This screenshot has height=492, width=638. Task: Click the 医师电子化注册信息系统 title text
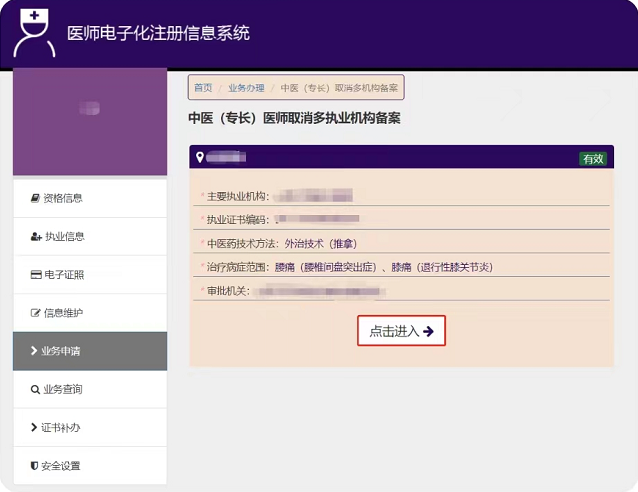tap(158, 33)
